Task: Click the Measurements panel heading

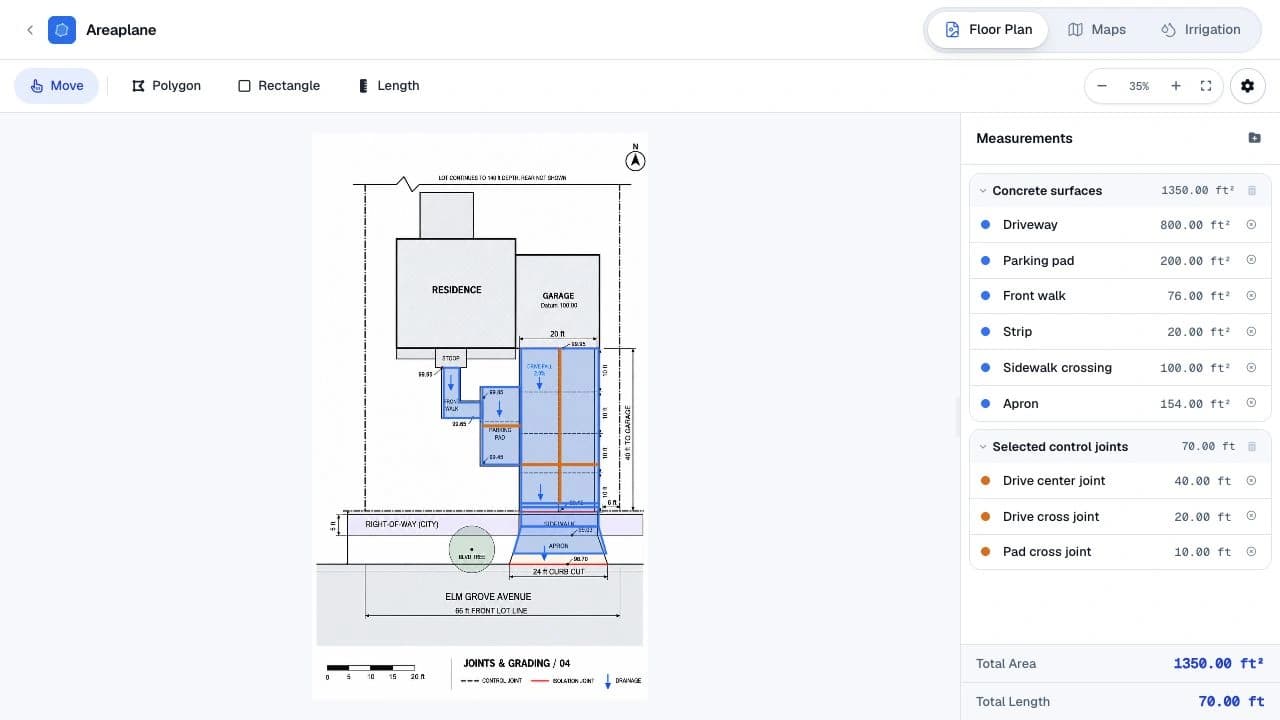Action: [x=1024, y=138]
